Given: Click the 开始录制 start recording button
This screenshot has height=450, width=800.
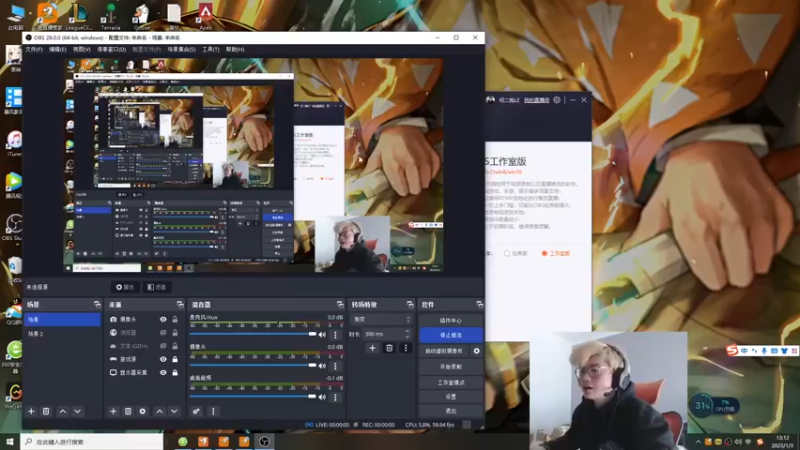Looking at the screenshot, I should pyautogui.click(x=451, y=367).
